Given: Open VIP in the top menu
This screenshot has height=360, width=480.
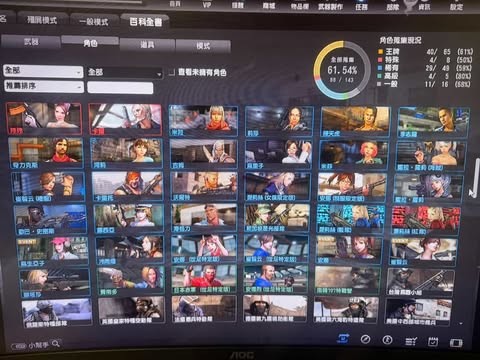Looking at the screenshot, I should pos(207,5).
